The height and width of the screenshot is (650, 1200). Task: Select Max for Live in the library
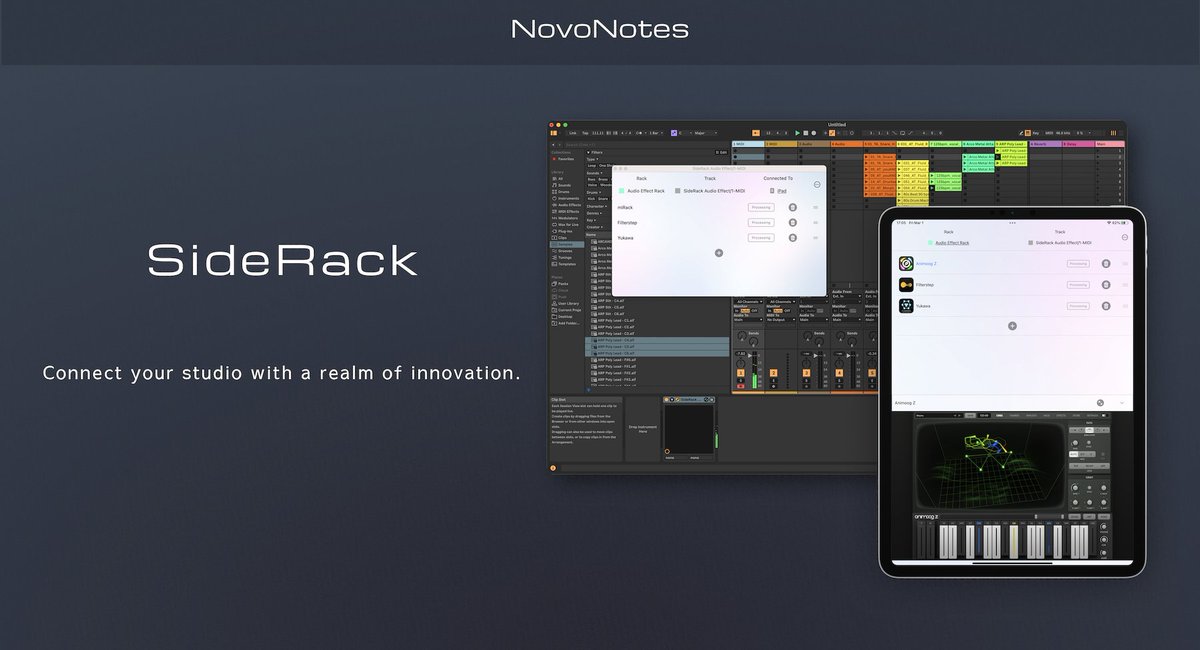567,225
